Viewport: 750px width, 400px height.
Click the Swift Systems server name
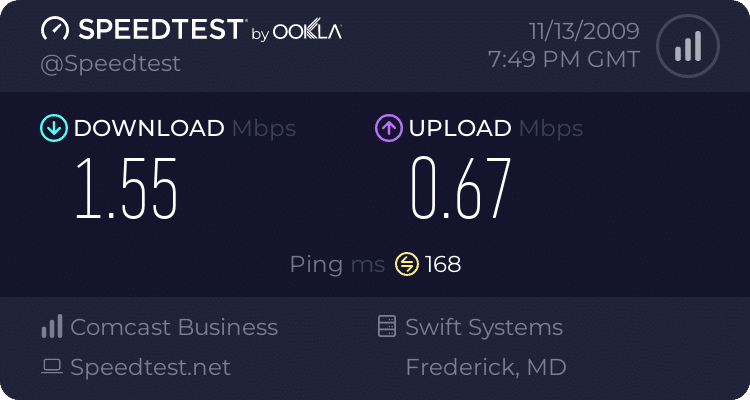[484, 327]
